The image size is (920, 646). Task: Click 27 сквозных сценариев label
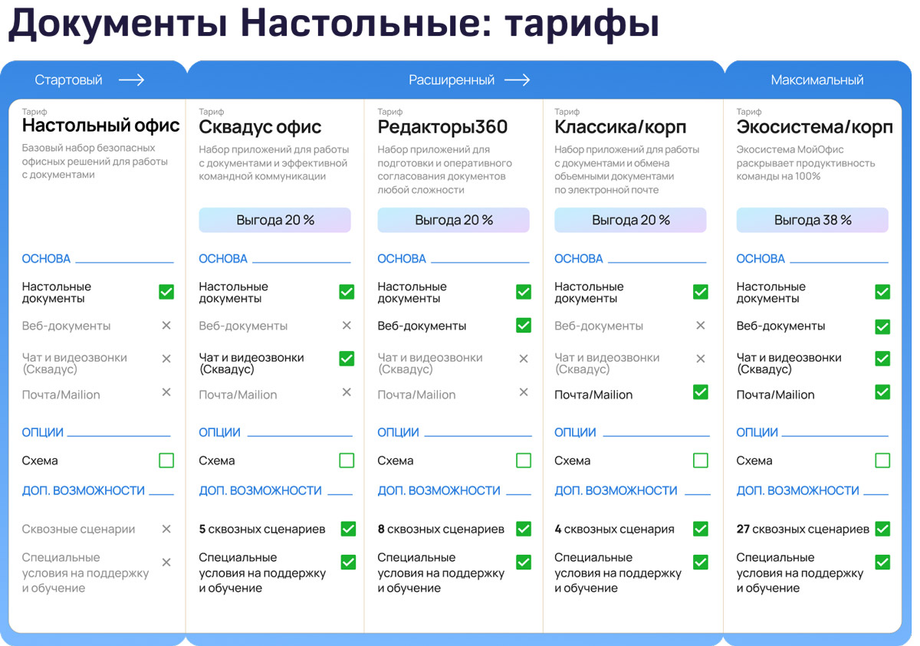[x=803, y=529]
